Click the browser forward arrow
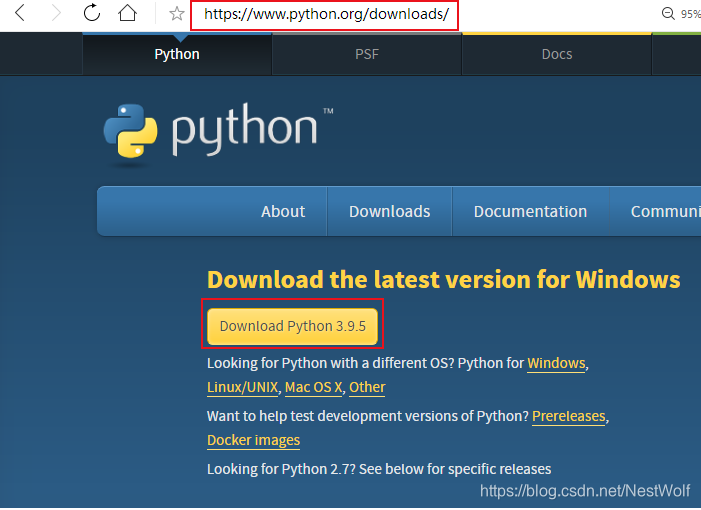The image size is (701, 510). (55, 13)
